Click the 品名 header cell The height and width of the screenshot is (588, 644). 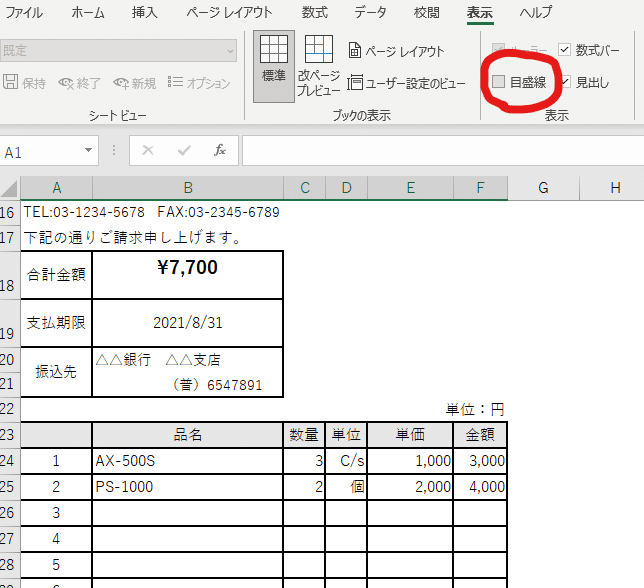point(188,434)
